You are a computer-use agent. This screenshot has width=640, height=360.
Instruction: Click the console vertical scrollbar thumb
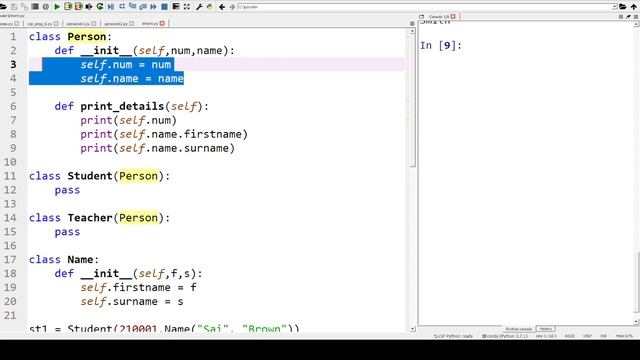point(637,282)
